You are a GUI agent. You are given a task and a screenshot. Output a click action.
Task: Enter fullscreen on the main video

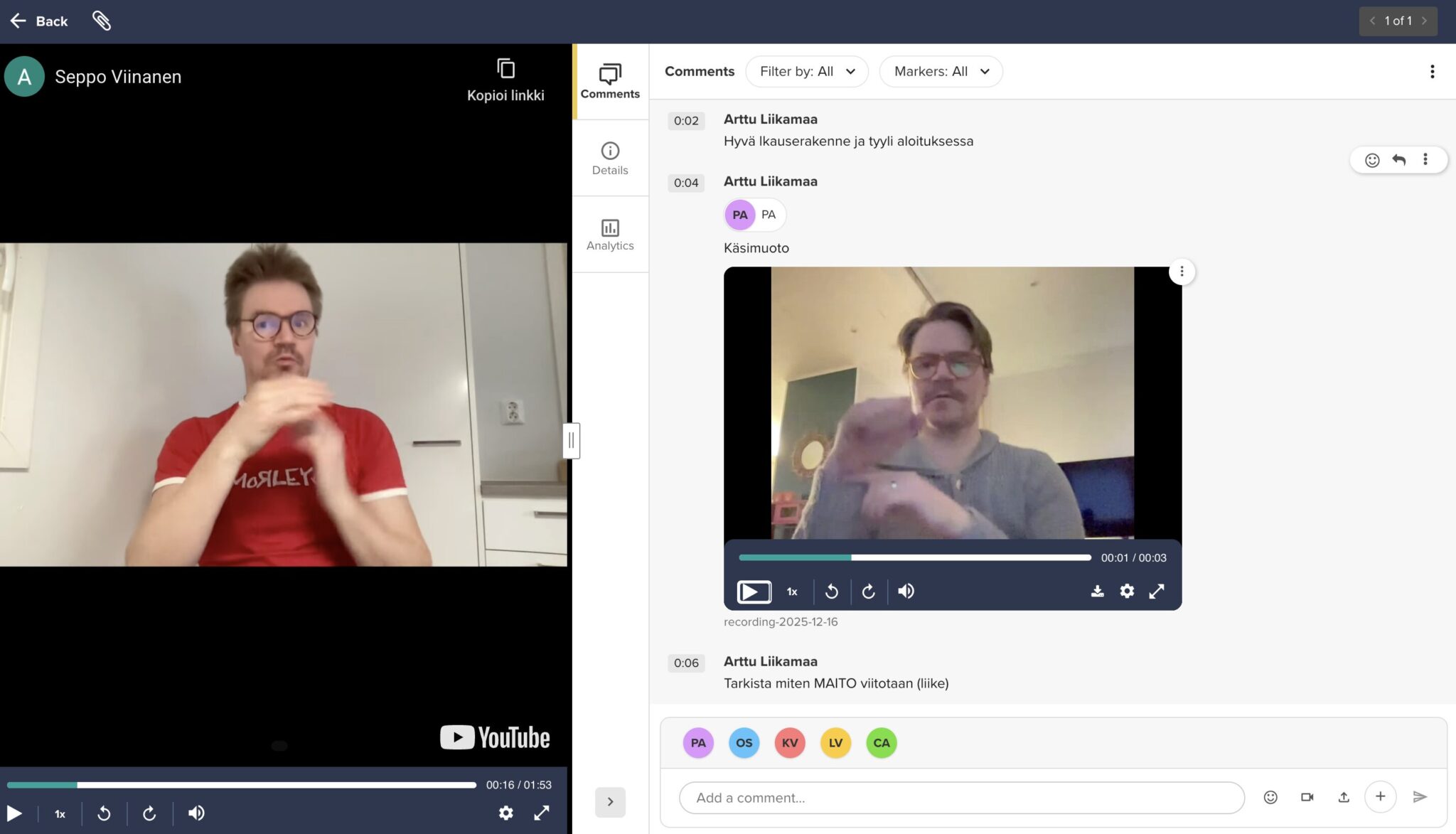point(542,813)
